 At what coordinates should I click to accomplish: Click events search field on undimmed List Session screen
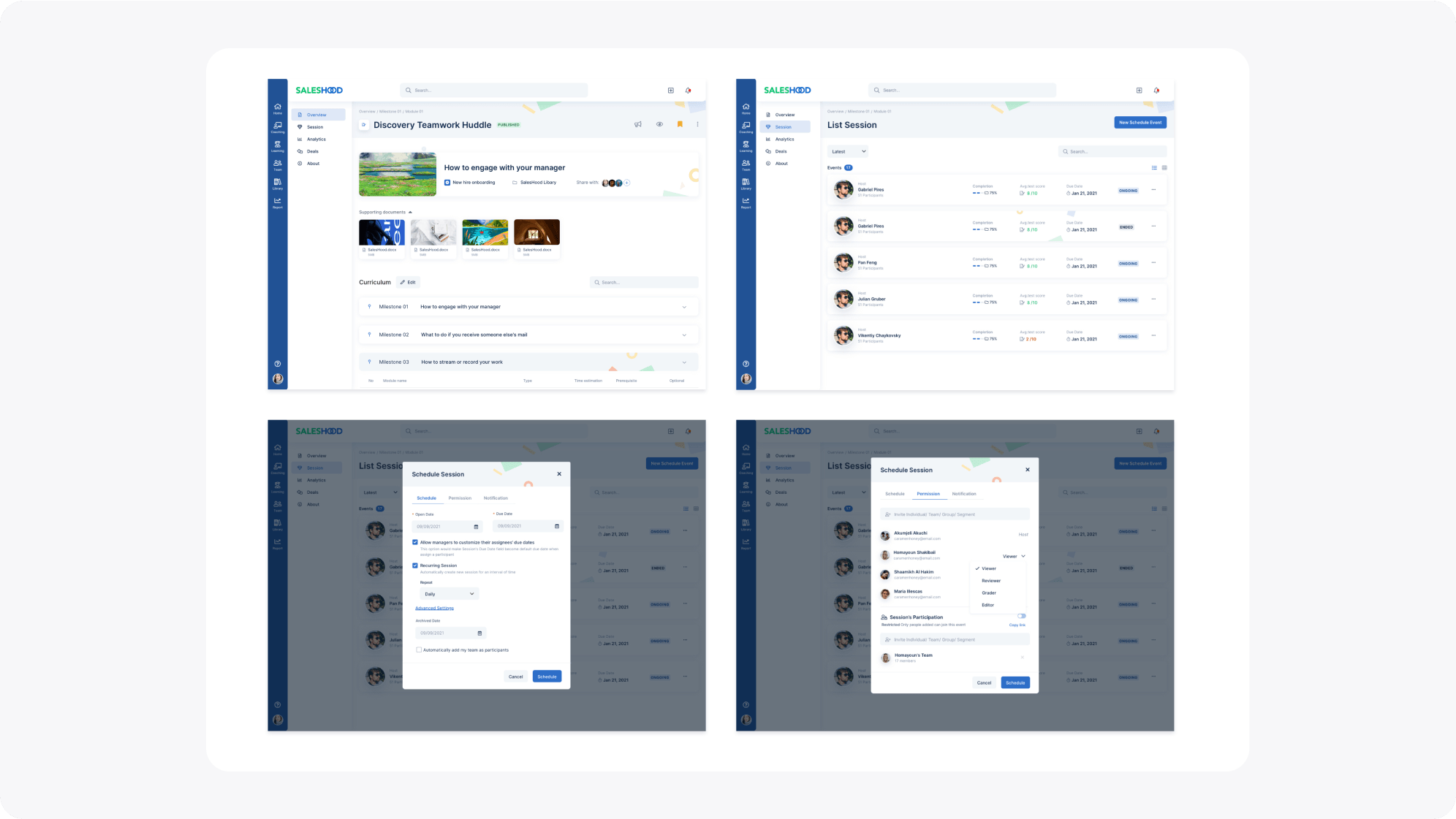point(1112,151)
